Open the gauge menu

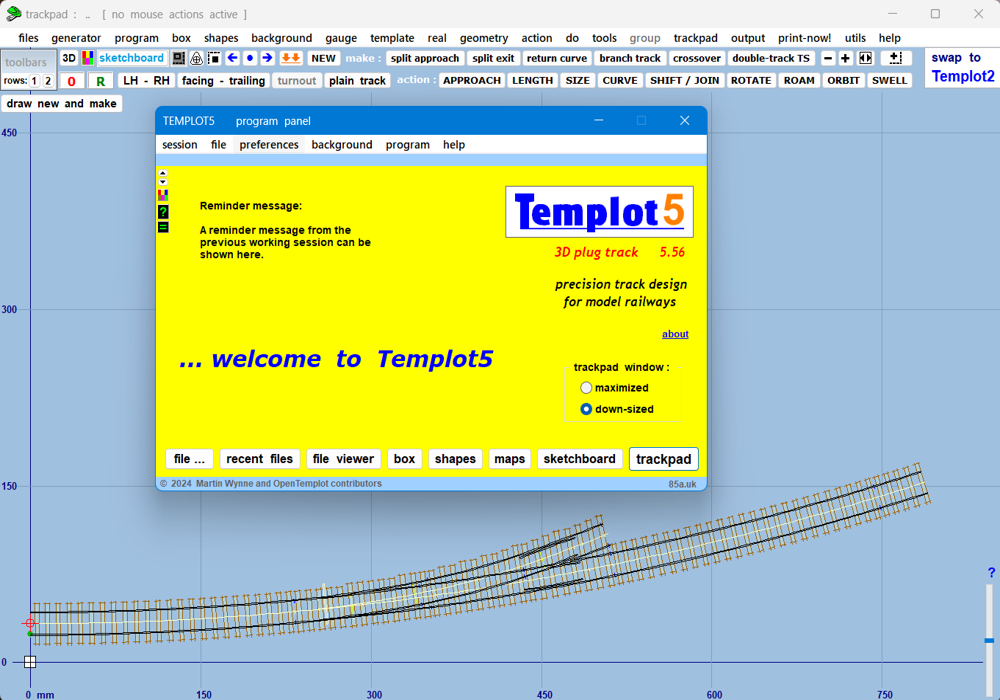point(341,38)
